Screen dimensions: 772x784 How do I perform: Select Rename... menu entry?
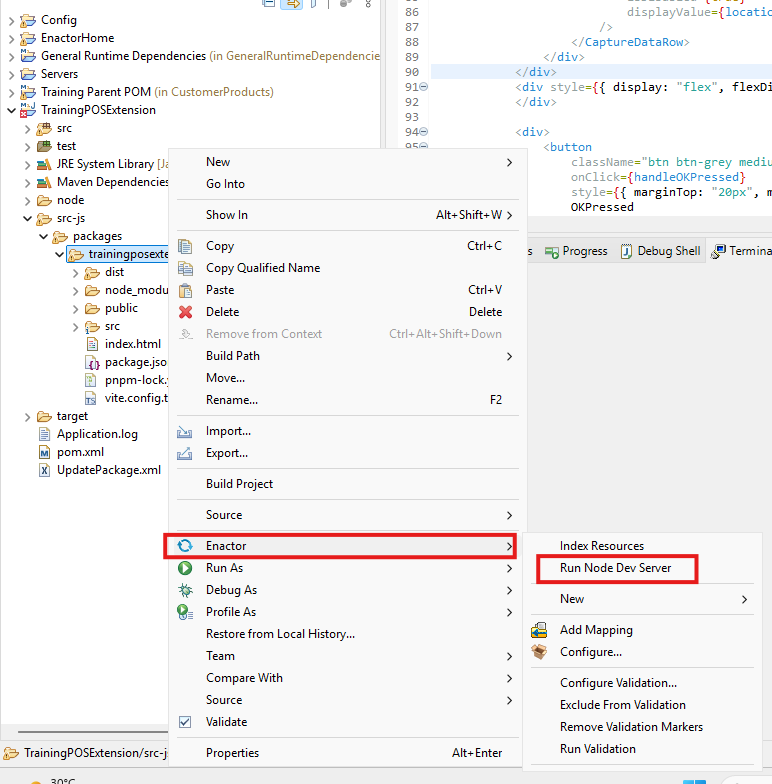click(x=347, y=400)
